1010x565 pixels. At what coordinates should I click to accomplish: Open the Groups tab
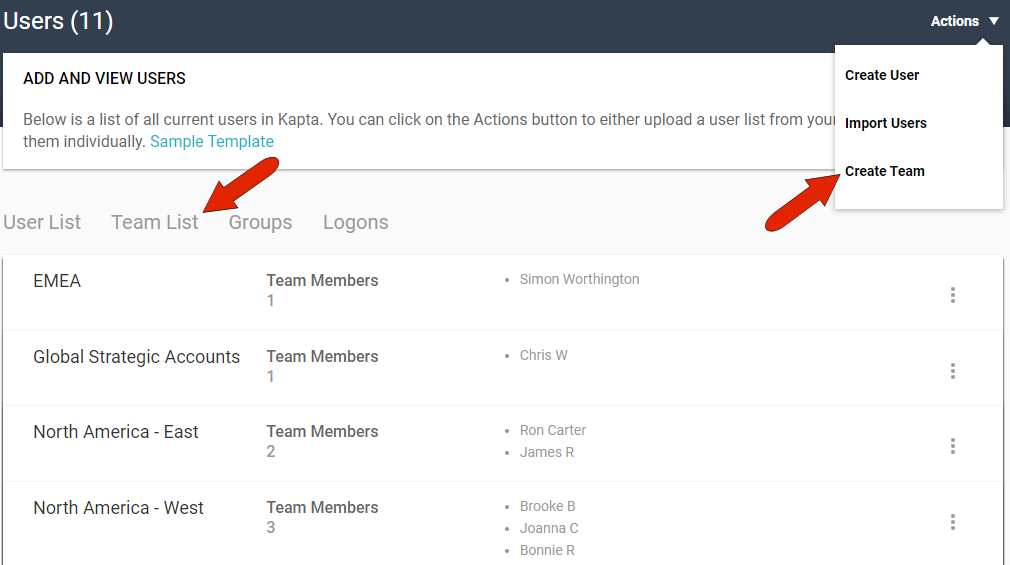tap(260, 222)
